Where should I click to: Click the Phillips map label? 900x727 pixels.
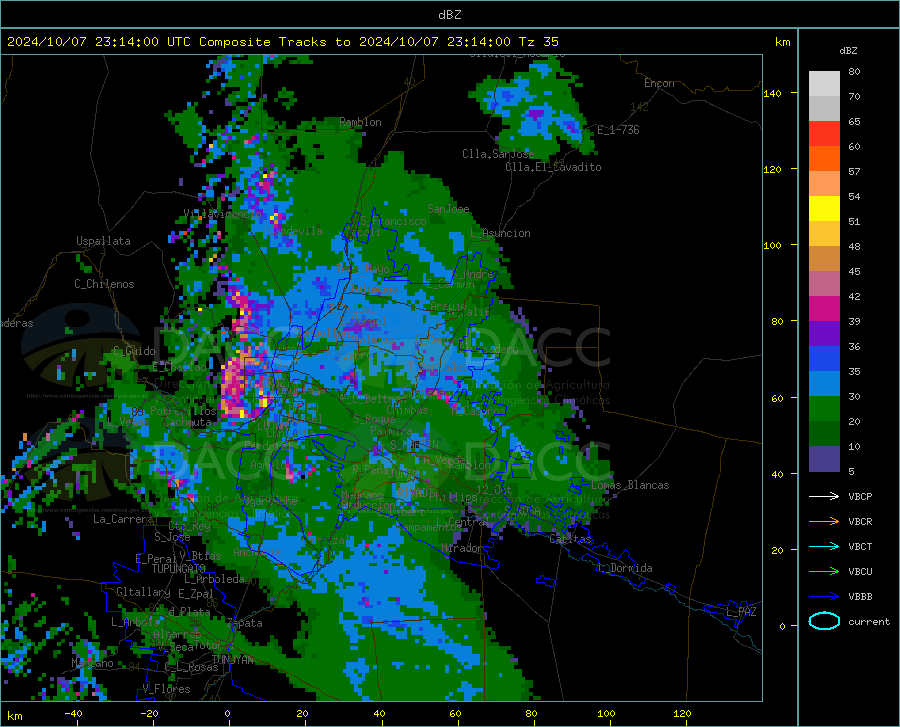(453, 496)
